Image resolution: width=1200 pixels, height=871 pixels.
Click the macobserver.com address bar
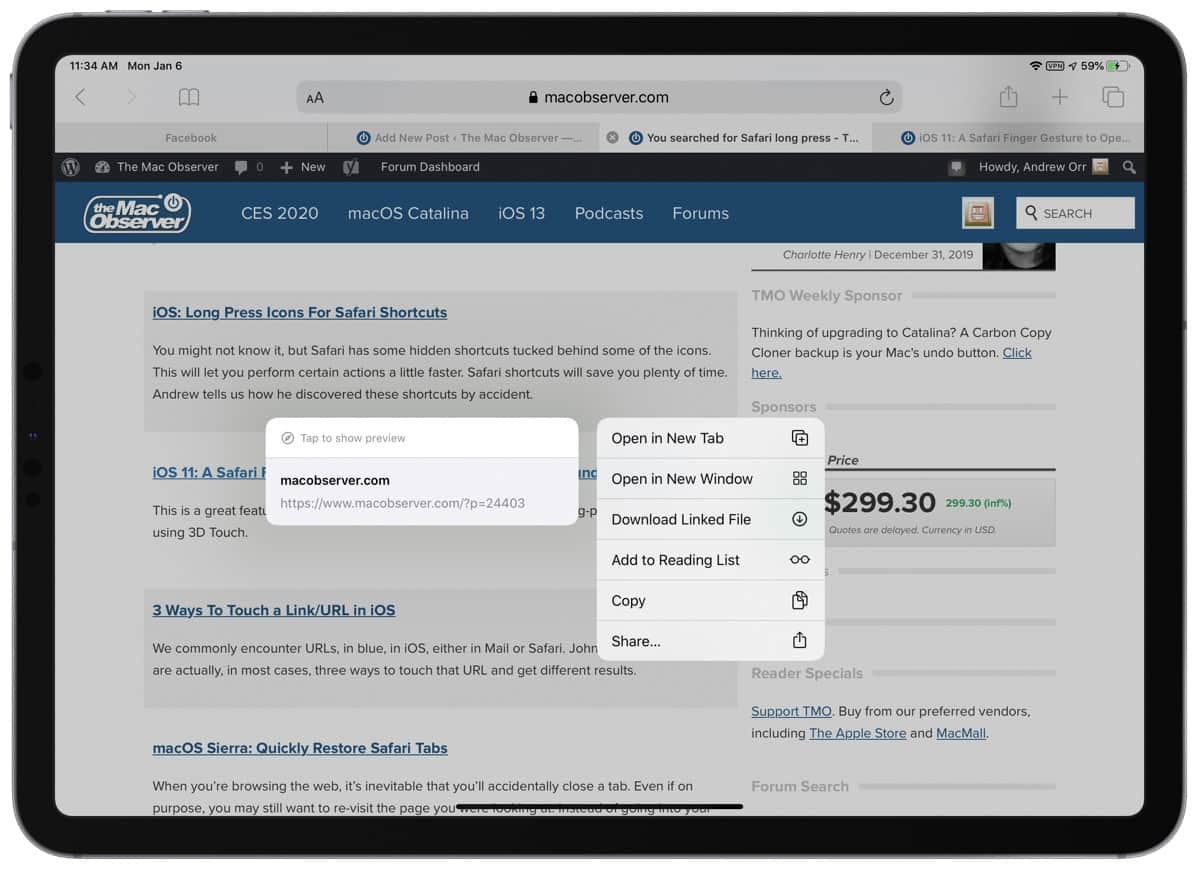(x=599, y=97)
